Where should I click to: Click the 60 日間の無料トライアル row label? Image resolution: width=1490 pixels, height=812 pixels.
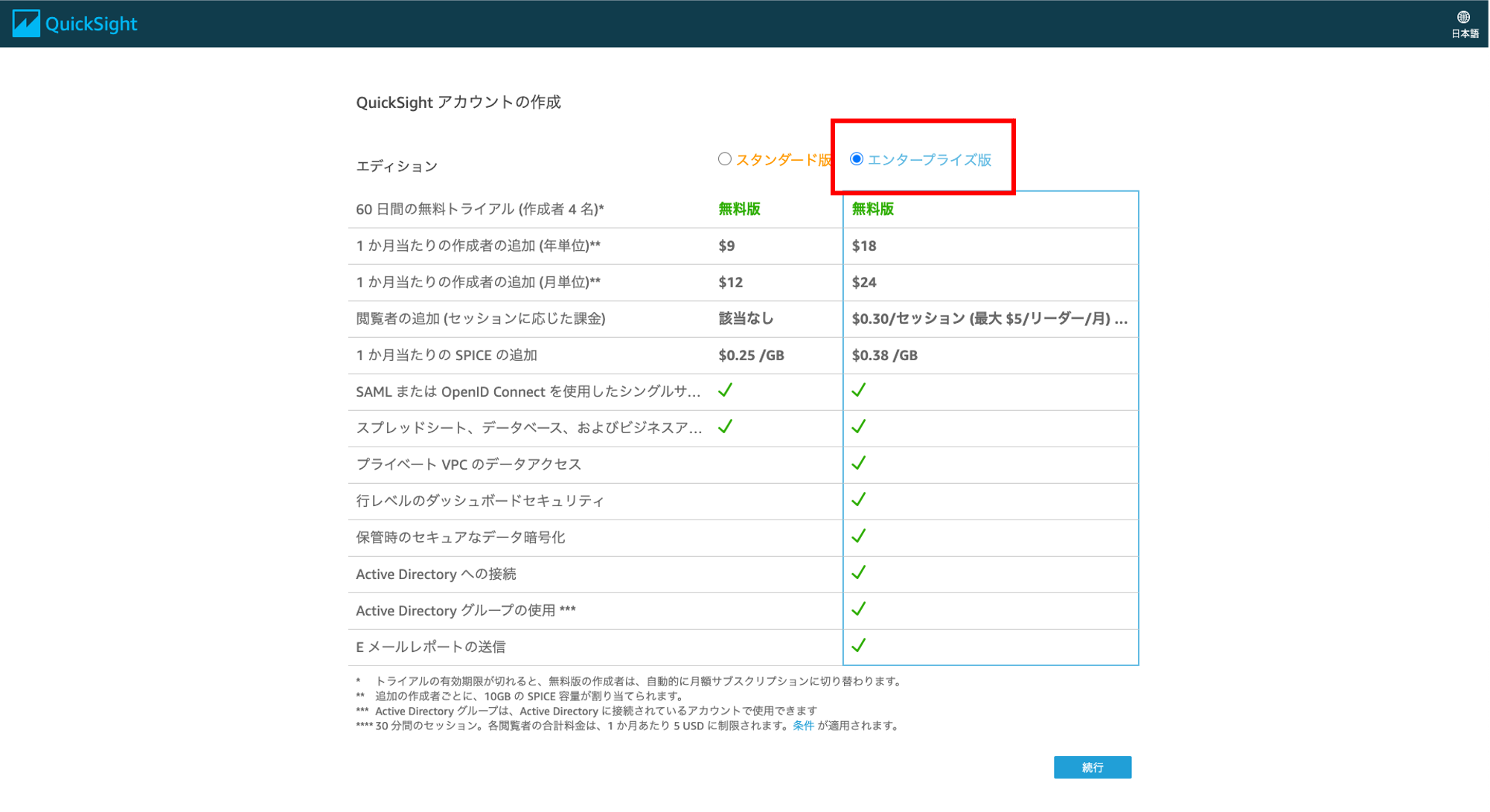(480, 209)
